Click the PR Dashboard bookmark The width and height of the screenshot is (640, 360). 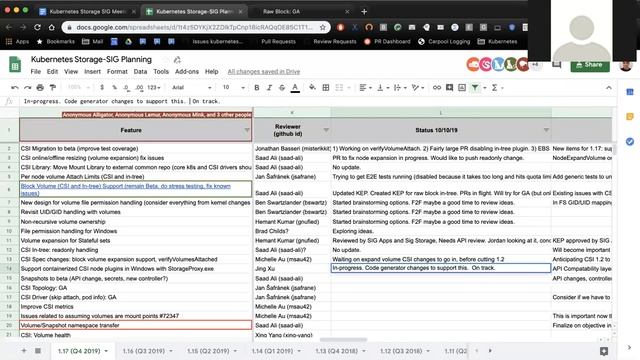pyautogui.click(x=387, y=42)
